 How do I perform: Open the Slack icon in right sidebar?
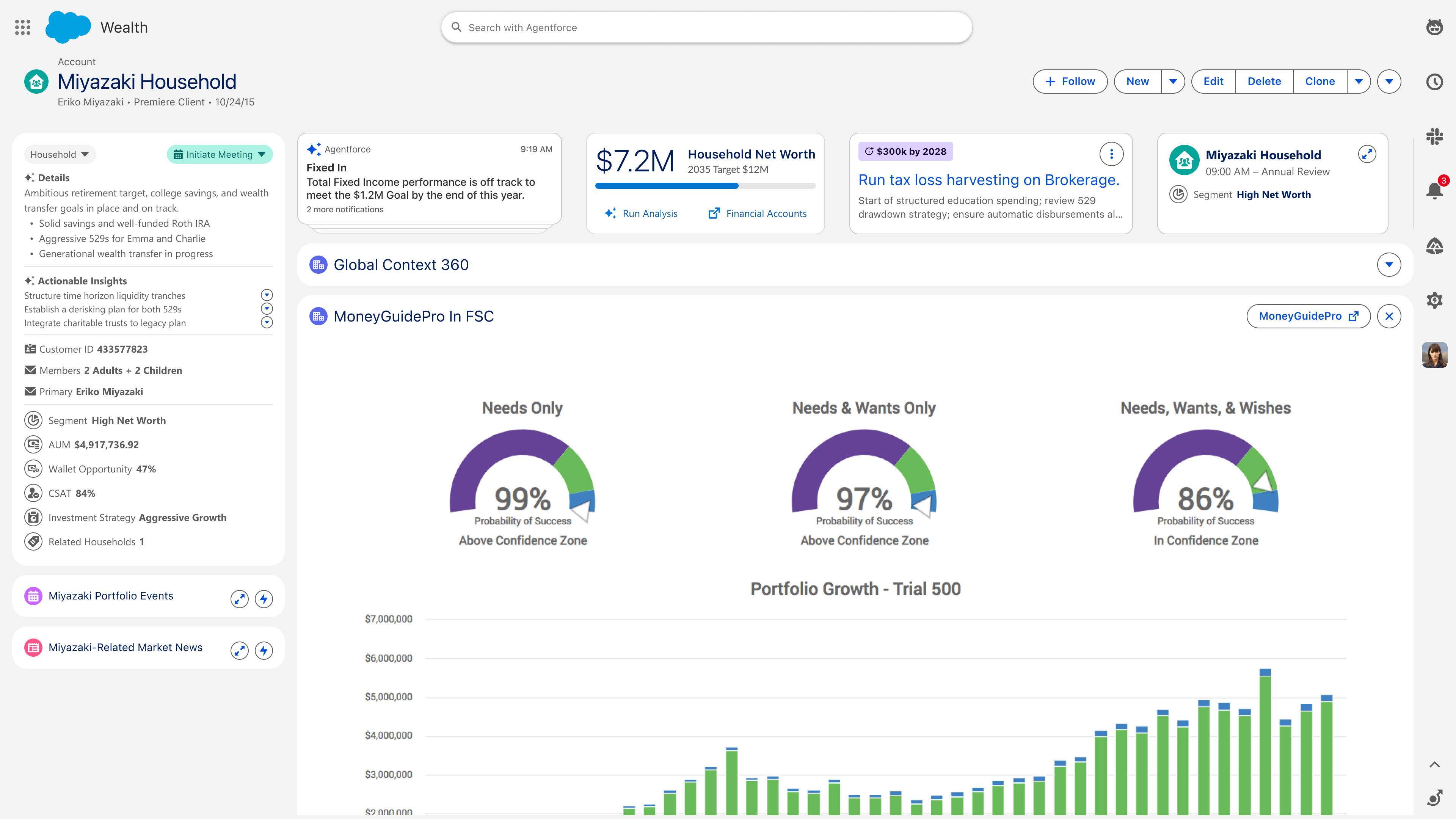point(1434,136)
